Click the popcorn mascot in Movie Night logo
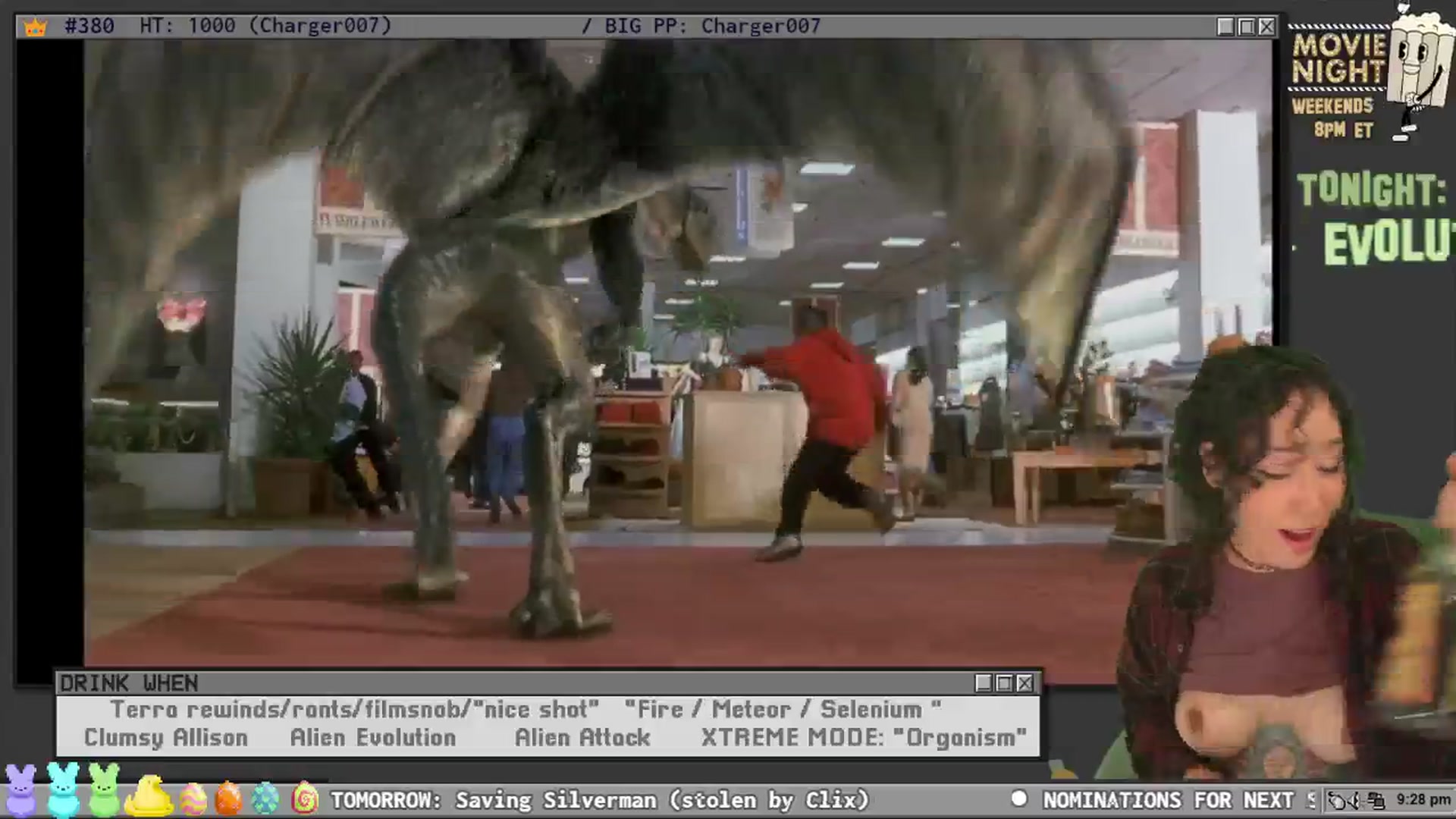Viewport: 1456px width, 819px height. click(x=1420, y=72)
